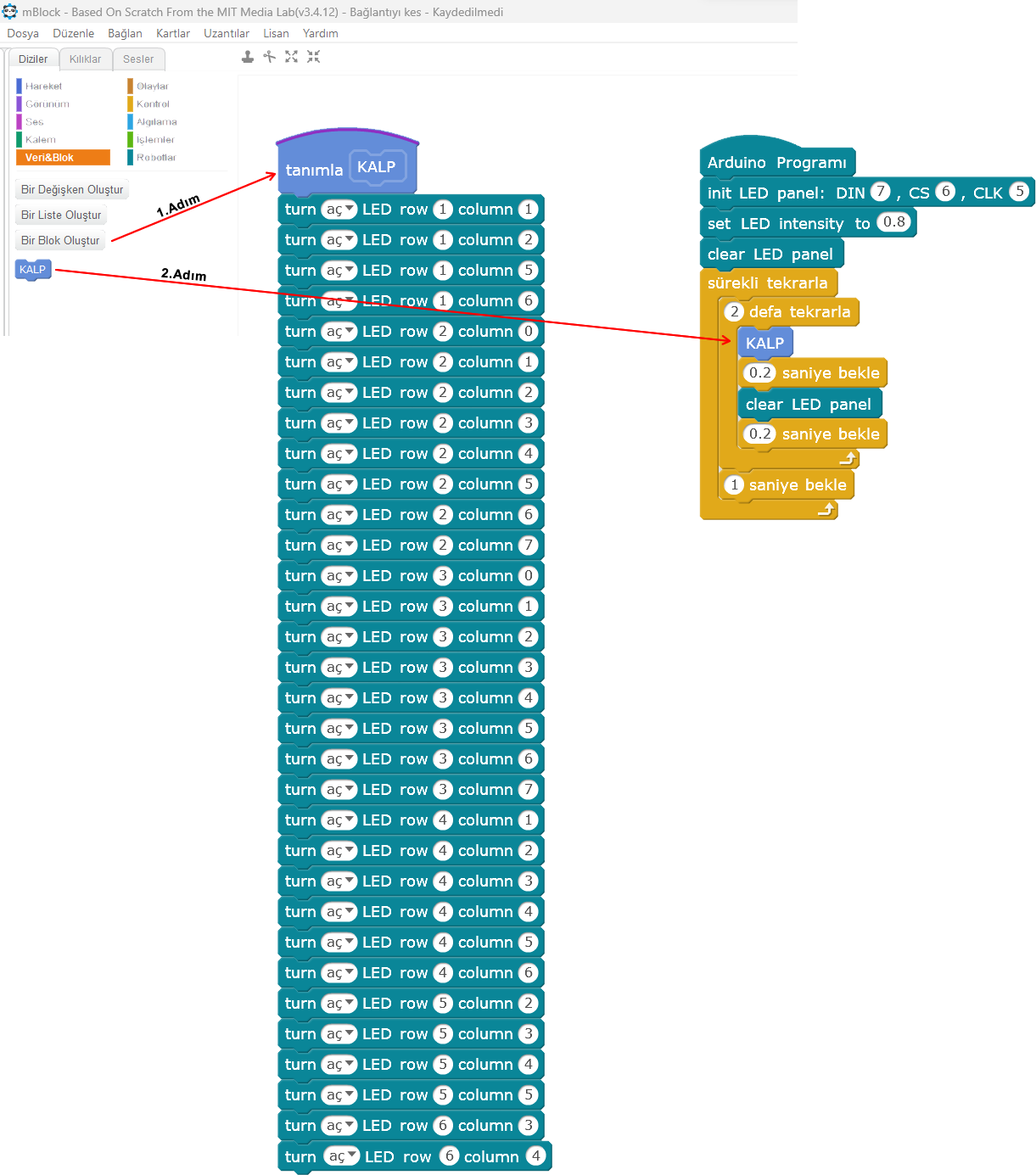The image size is (1036, 1175).
Task: Click the KALP block in the palette
Action: point(33,270)
